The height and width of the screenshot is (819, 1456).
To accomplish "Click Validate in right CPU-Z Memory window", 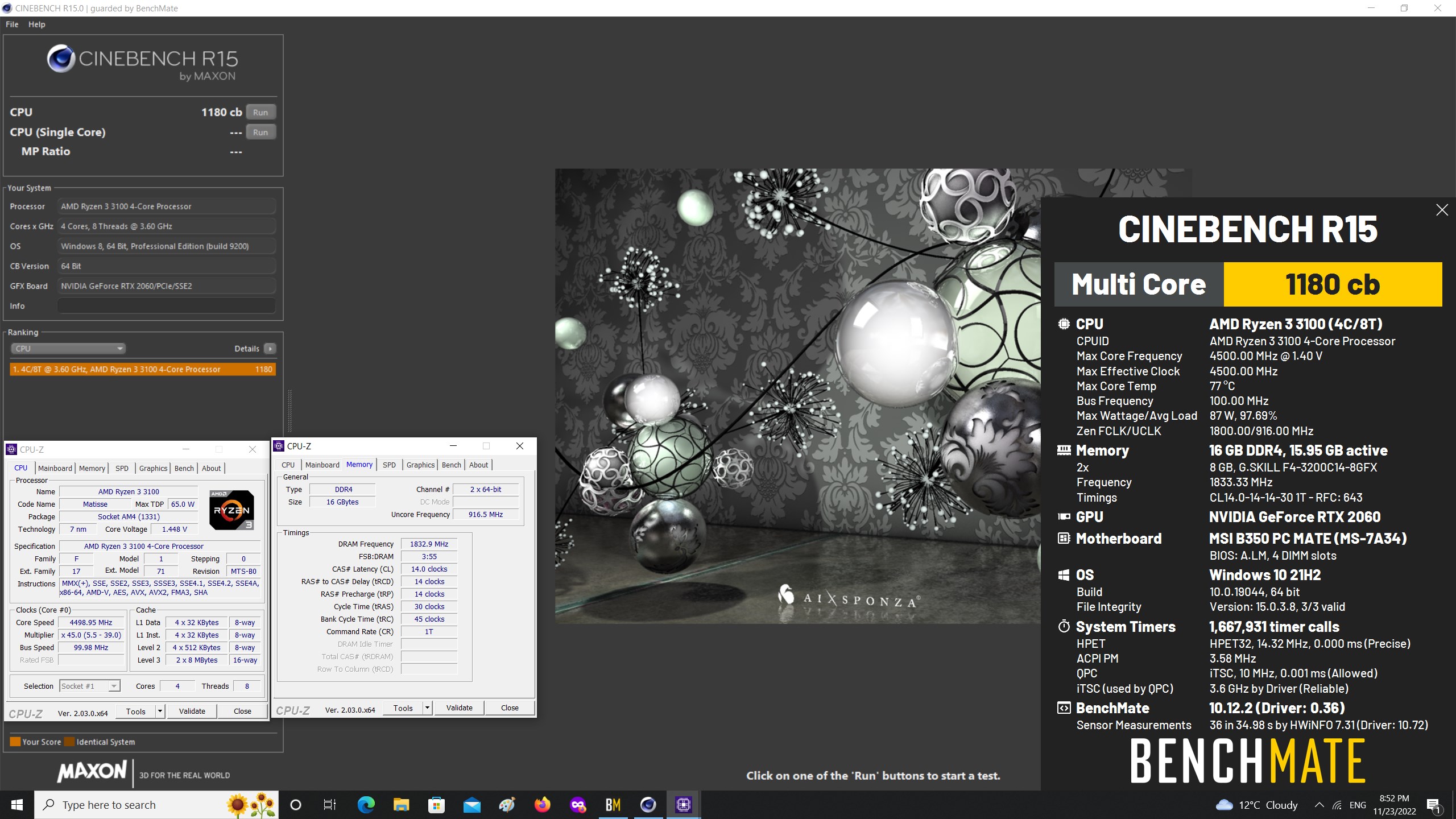I will 460,708.
